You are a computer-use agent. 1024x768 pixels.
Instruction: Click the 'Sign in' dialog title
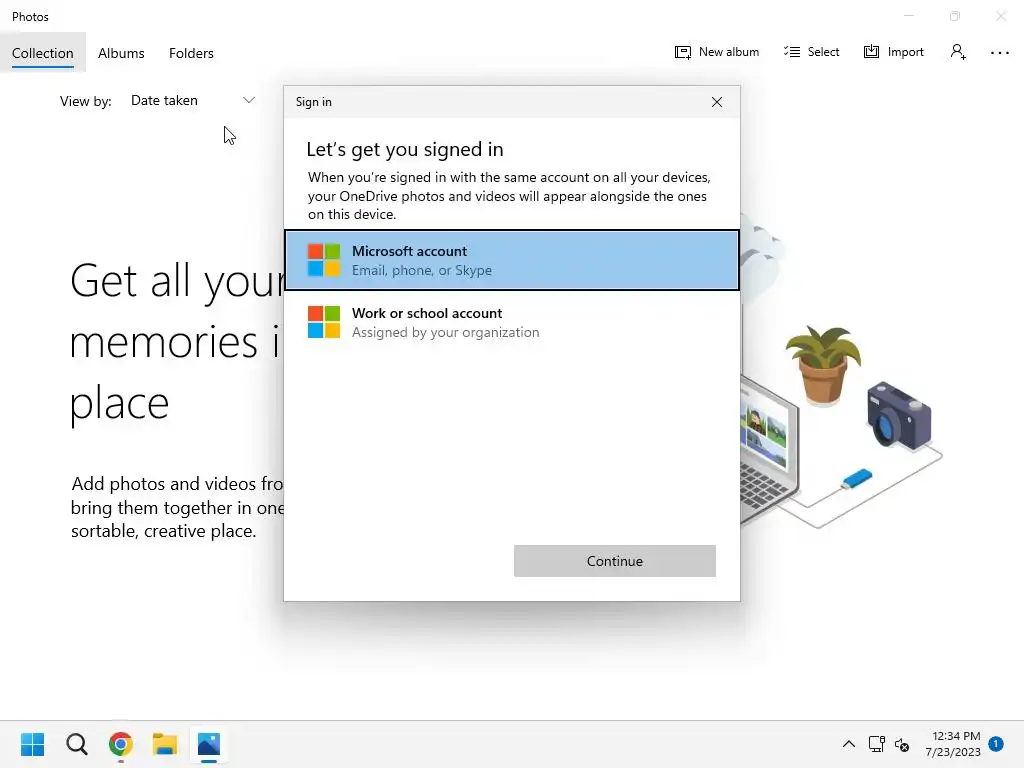(313, 102)
